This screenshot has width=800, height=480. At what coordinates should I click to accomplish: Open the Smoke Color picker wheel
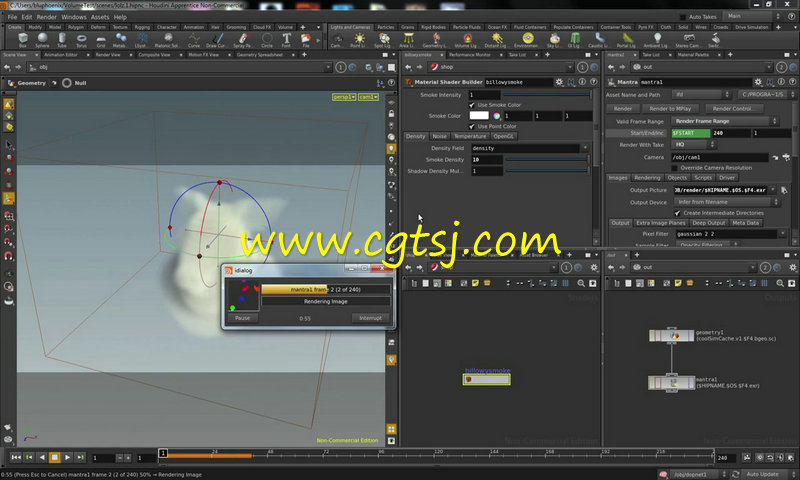pos(496,116)
